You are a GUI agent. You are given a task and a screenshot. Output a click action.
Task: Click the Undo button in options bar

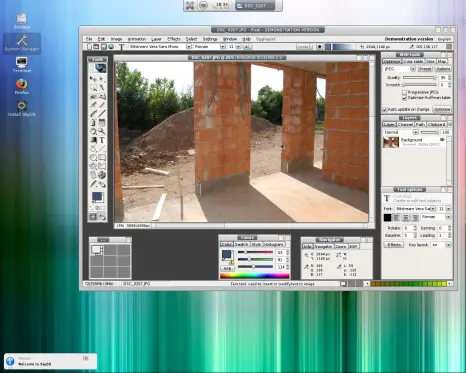tap(303, 47)
